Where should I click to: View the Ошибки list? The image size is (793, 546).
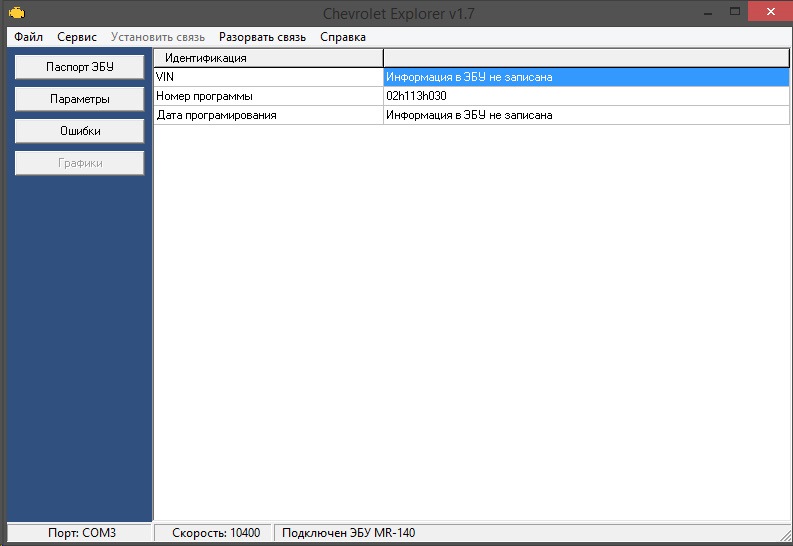[79, 131]
